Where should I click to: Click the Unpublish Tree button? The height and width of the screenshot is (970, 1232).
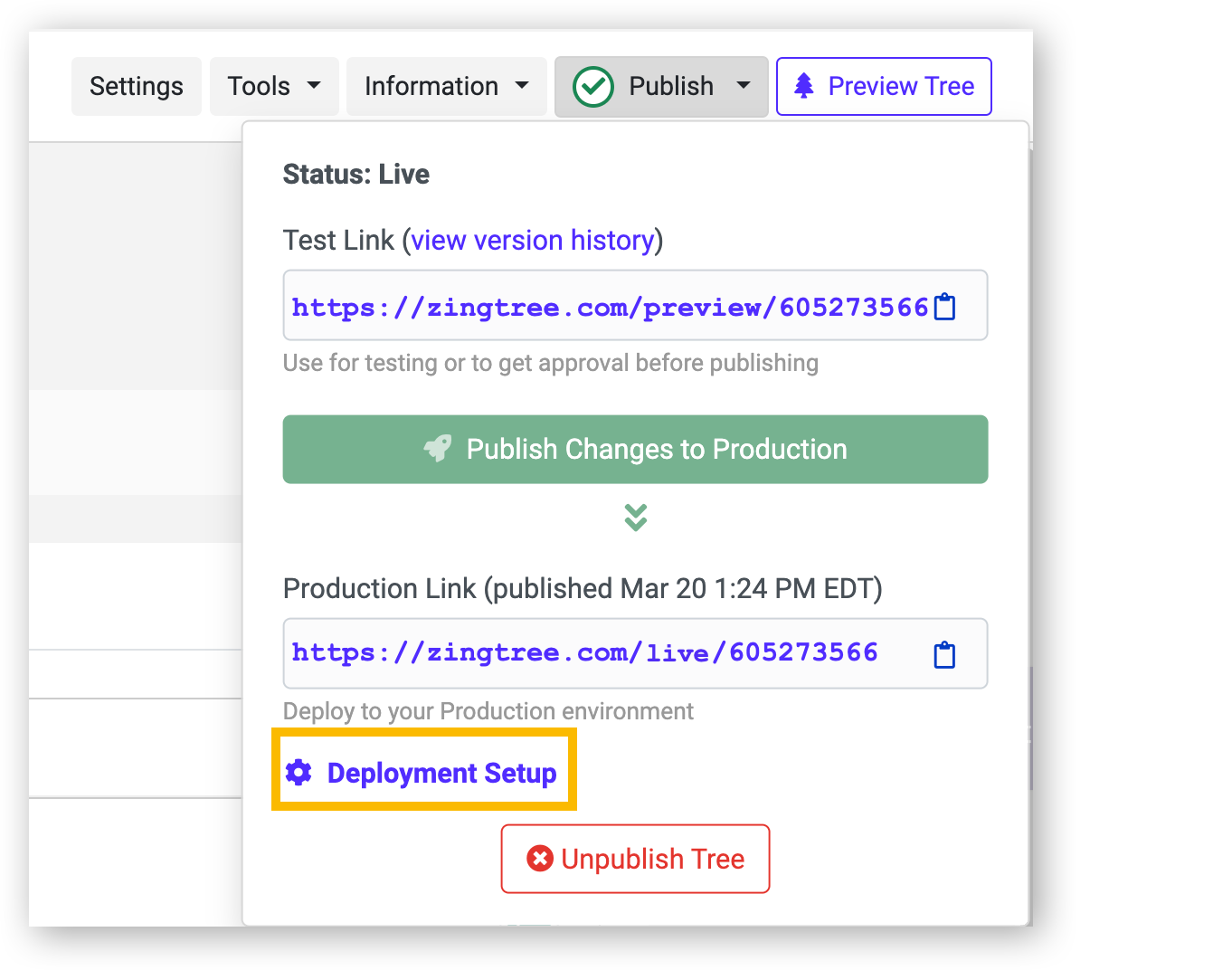click(635, 859)
